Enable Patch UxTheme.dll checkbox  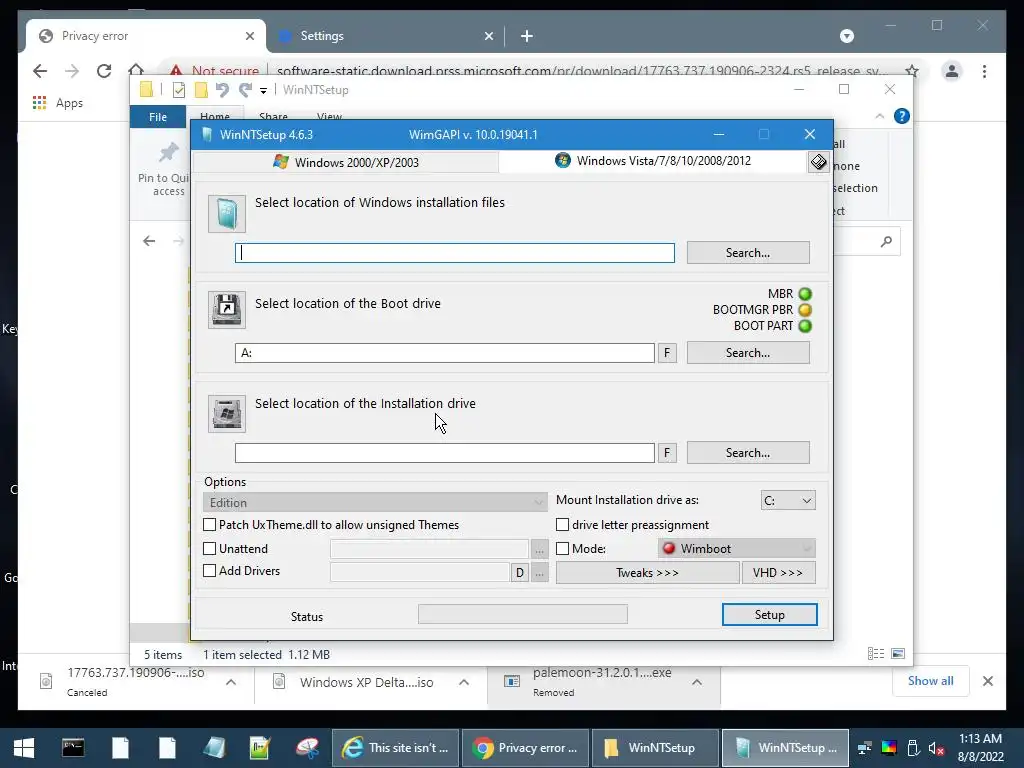(x=210, y=524)
